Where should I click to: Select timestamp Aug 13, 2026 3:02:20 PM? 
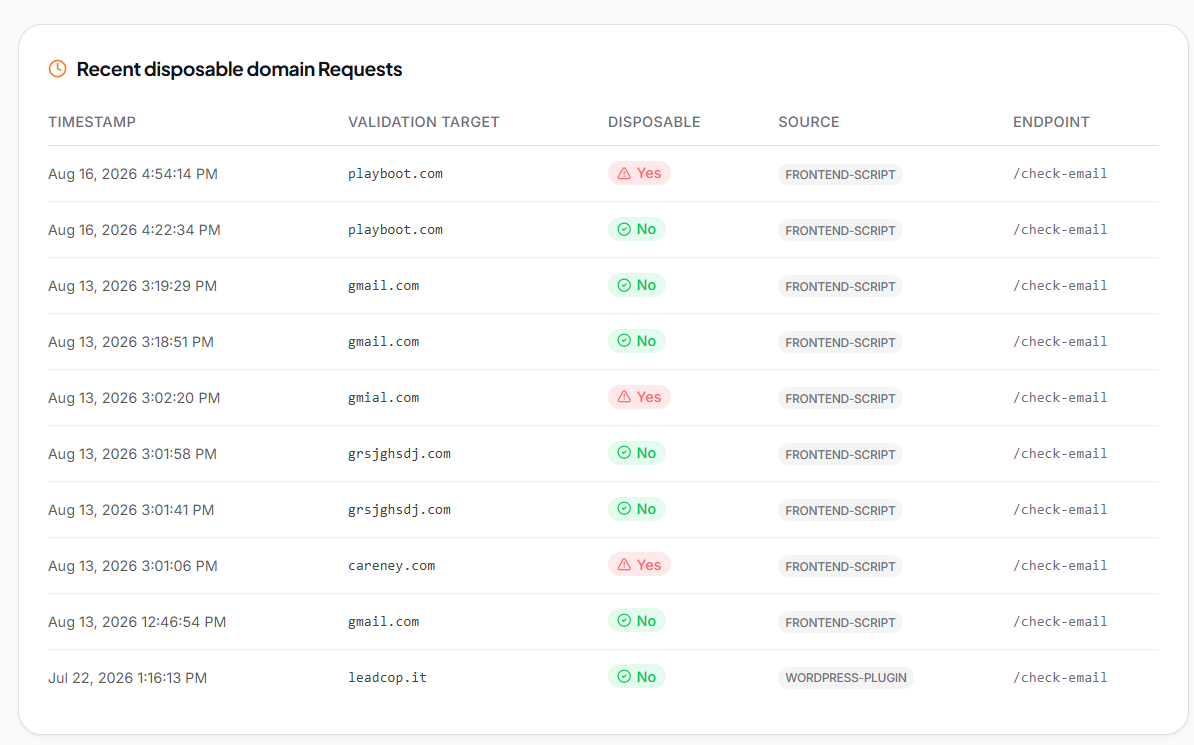click(x=134, y=398)
